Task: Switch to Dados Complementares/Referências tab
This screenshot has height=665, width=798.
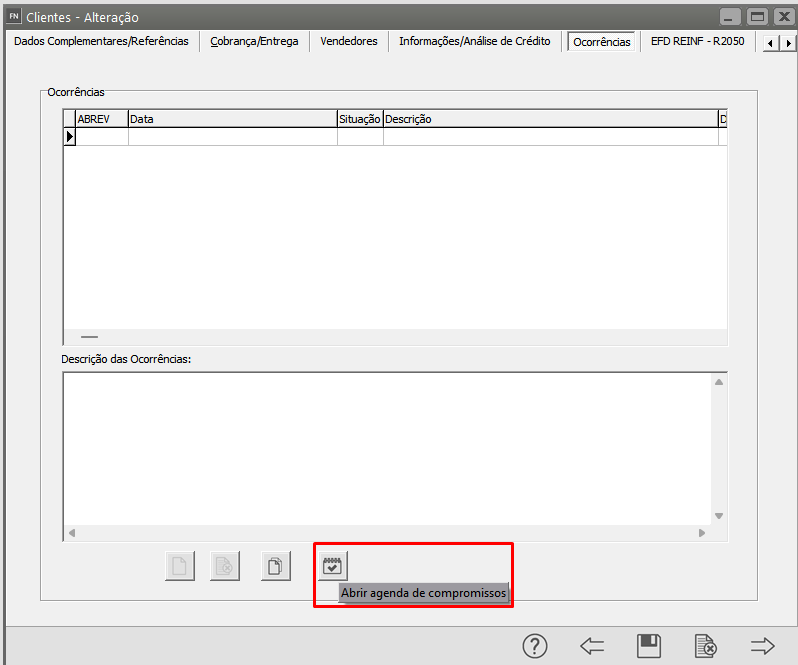Action: (101, 42)
